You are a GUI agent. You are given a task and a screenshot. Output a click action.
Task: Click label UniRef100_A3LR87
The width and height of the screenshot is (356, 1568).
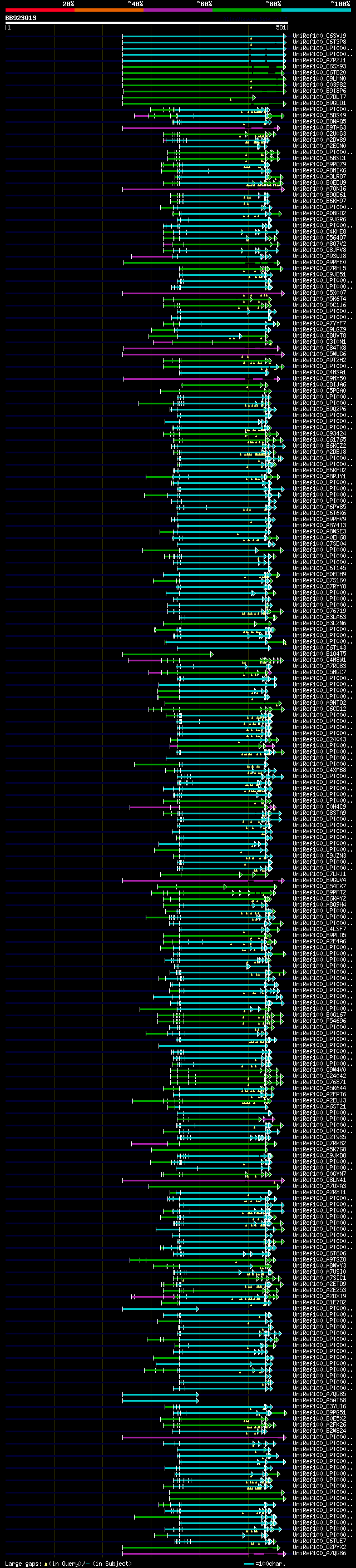tap(319, 176)
